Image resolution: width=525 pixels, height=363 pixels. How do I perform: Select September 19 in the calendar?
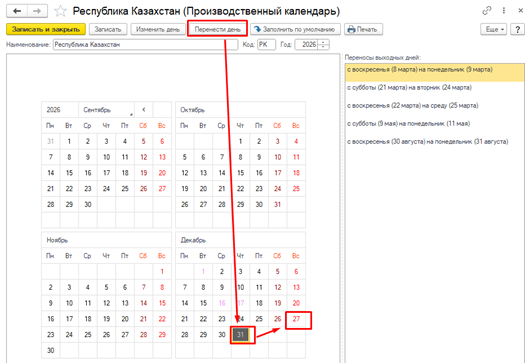pyautogui.click(x=144, y=173)
